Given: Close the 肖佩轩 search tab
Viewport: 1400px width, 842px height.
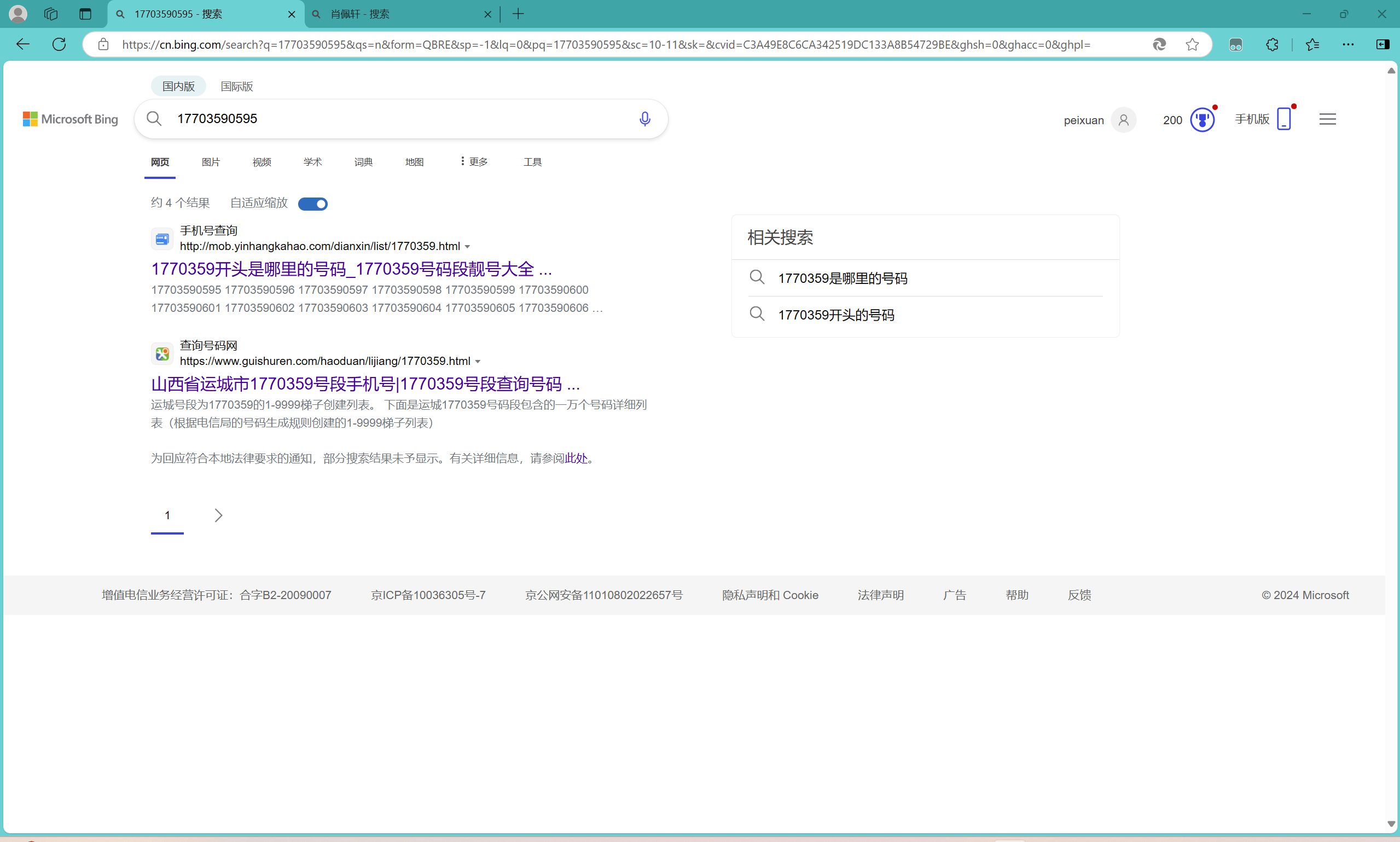Looking at the screenshot, I should pyautogui.click(x=487, y=14).
